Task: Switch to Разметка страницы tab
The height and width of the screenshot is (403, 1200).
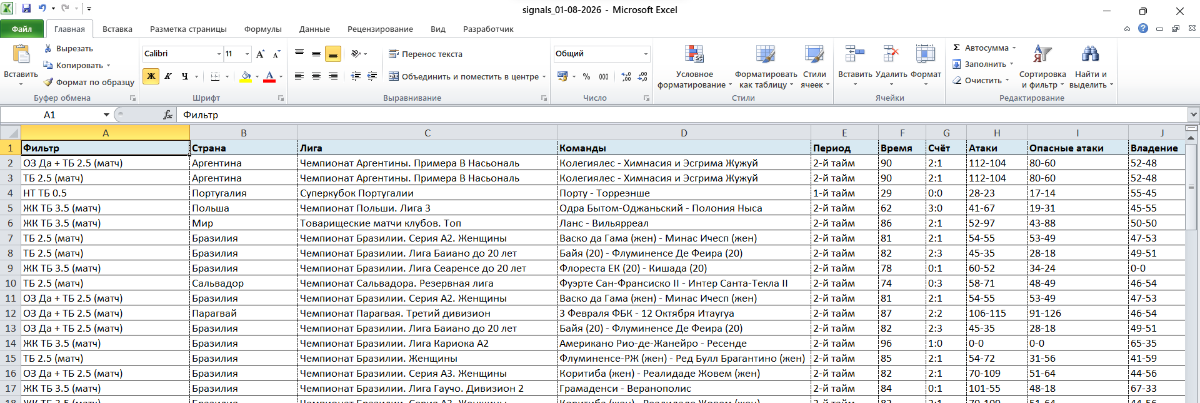Action: (190, 30)
